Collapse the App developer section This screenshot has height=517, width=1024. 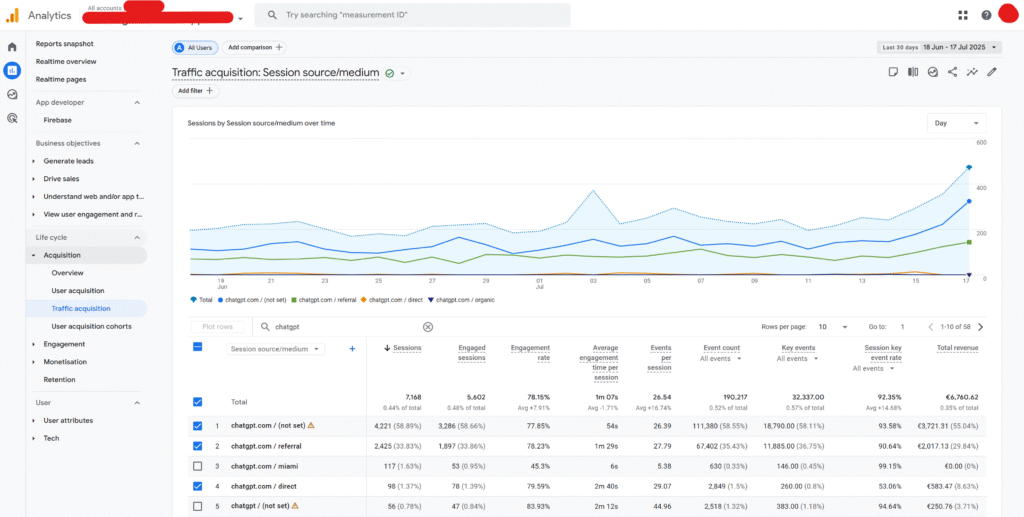pos(137,102)
